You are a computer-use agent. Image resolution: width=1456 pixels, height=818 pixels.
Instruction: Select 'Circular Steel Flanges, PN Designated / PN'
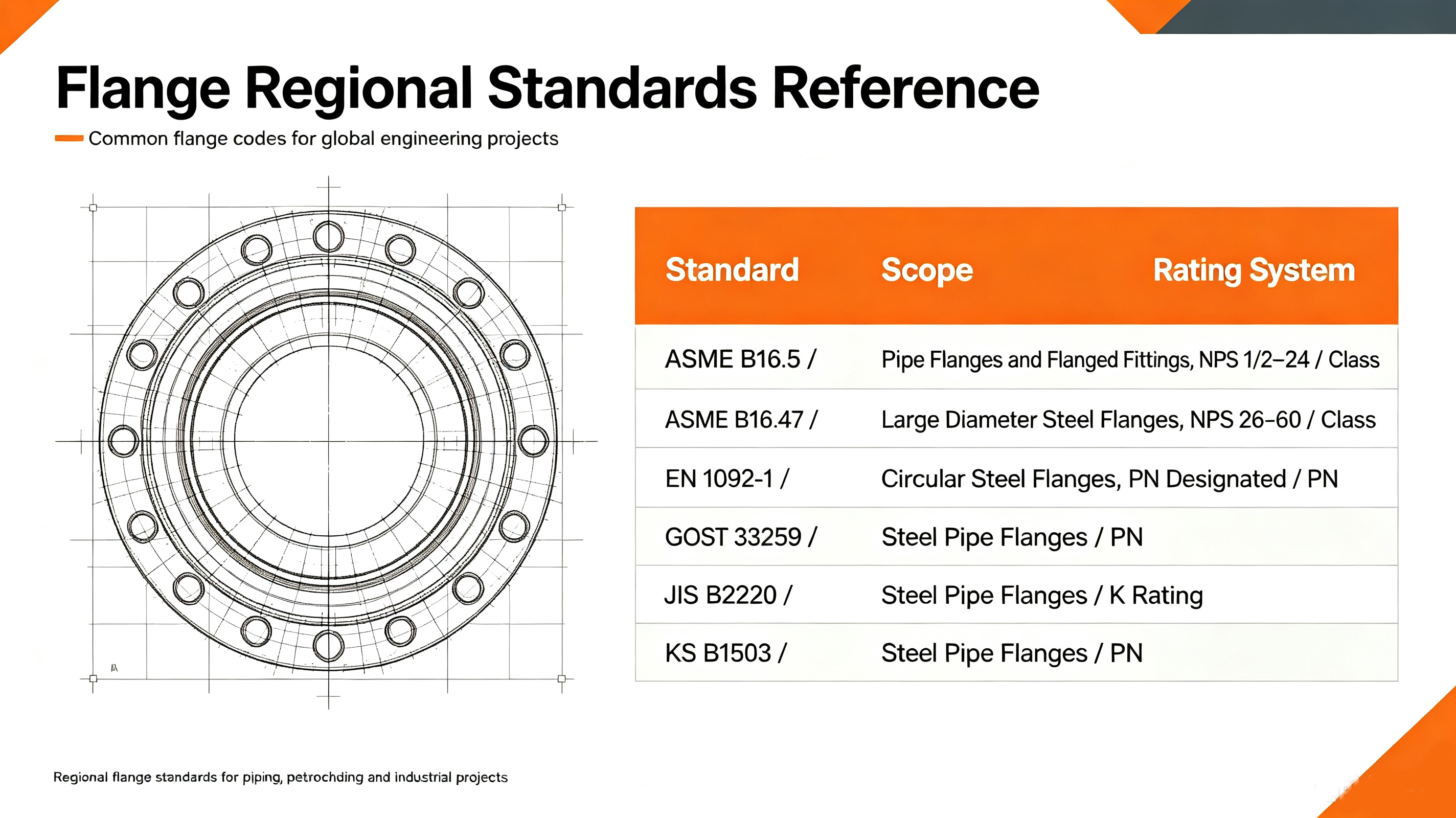[x=1109, y=480]
